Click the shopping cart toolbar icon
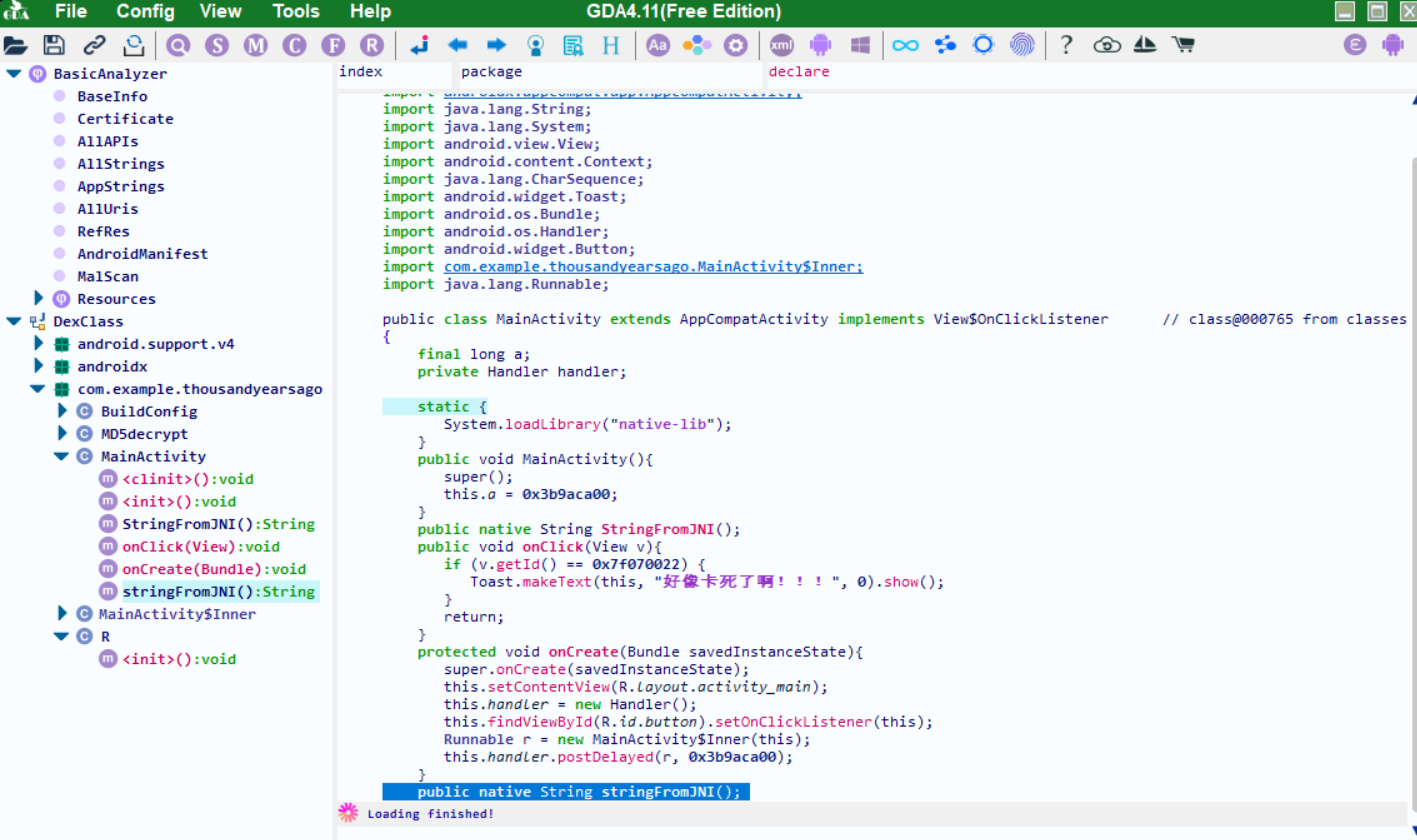Viewport: 1417px width, 840px height. 1184,45
